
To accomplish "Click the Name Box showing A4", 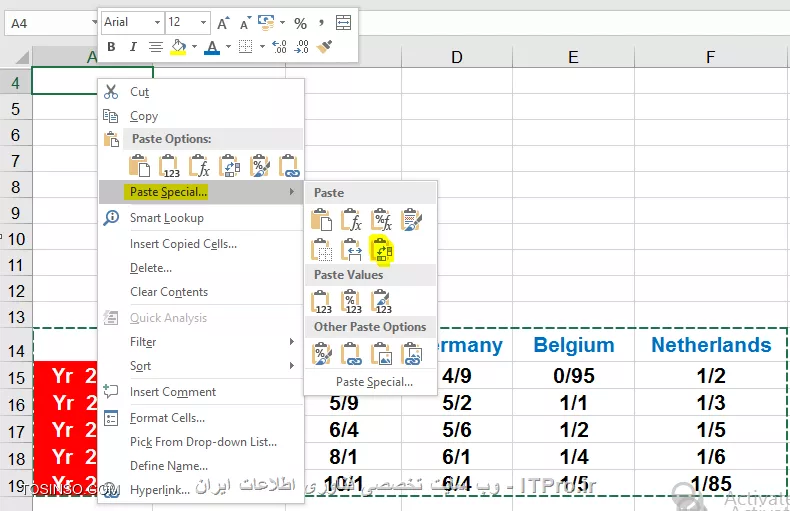I will (x=48, y=23).
